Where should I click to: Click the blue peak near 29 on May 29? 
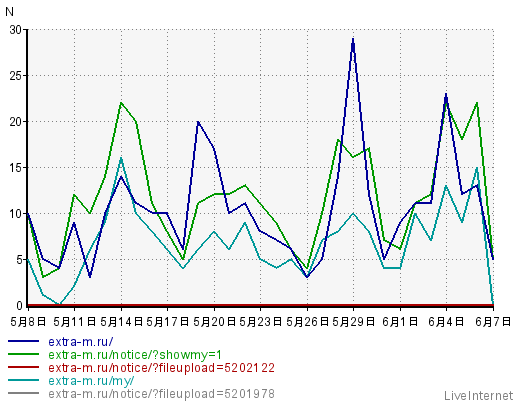click(353, 40)
